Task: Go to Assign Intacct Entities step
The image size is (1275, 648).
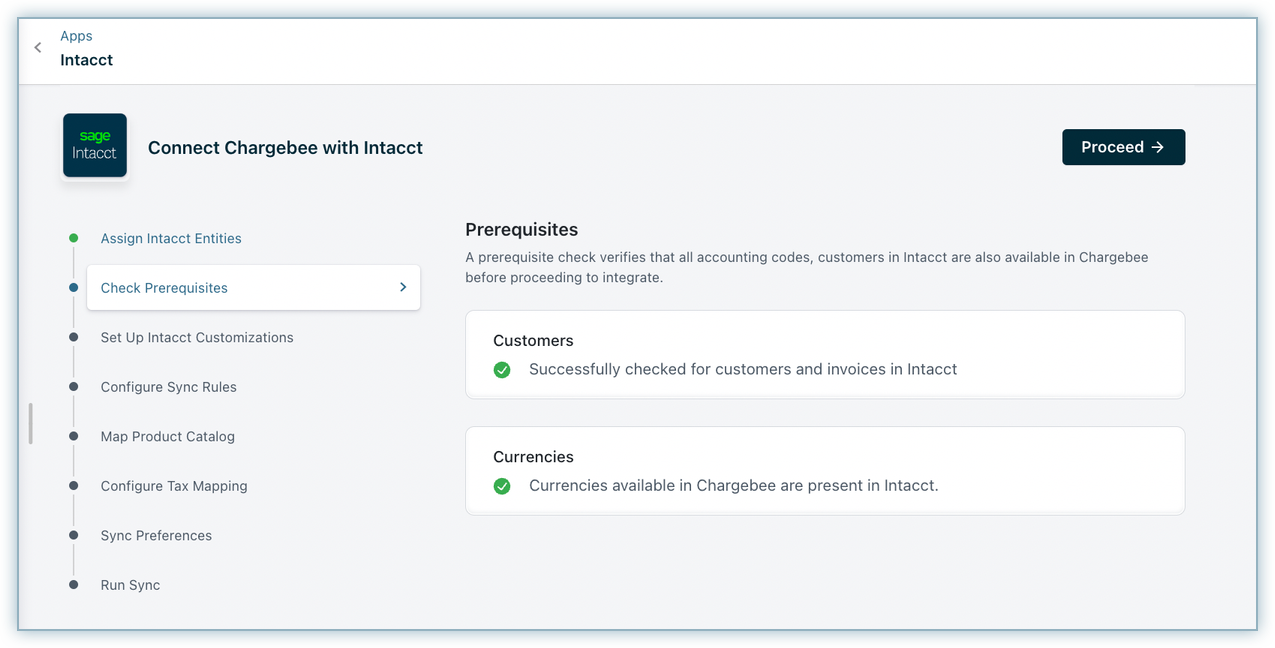Action: point(171,239)
